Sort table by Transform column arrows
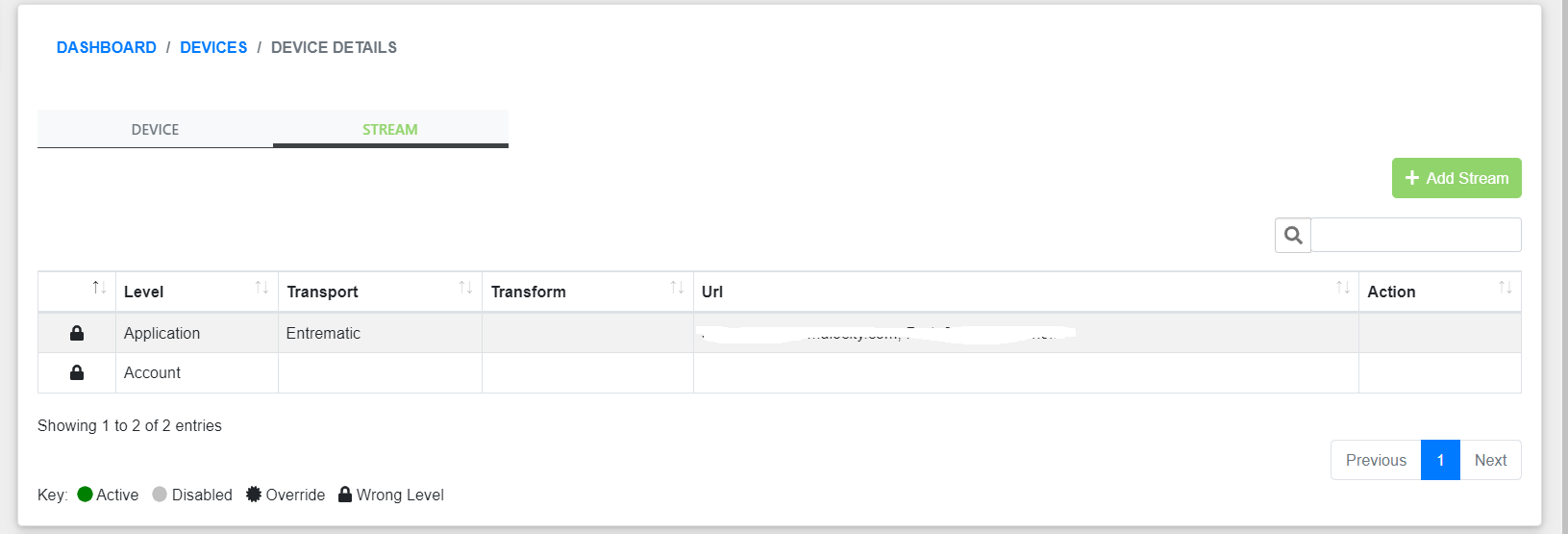This screenshot has width=1568, height=534. 677,288
